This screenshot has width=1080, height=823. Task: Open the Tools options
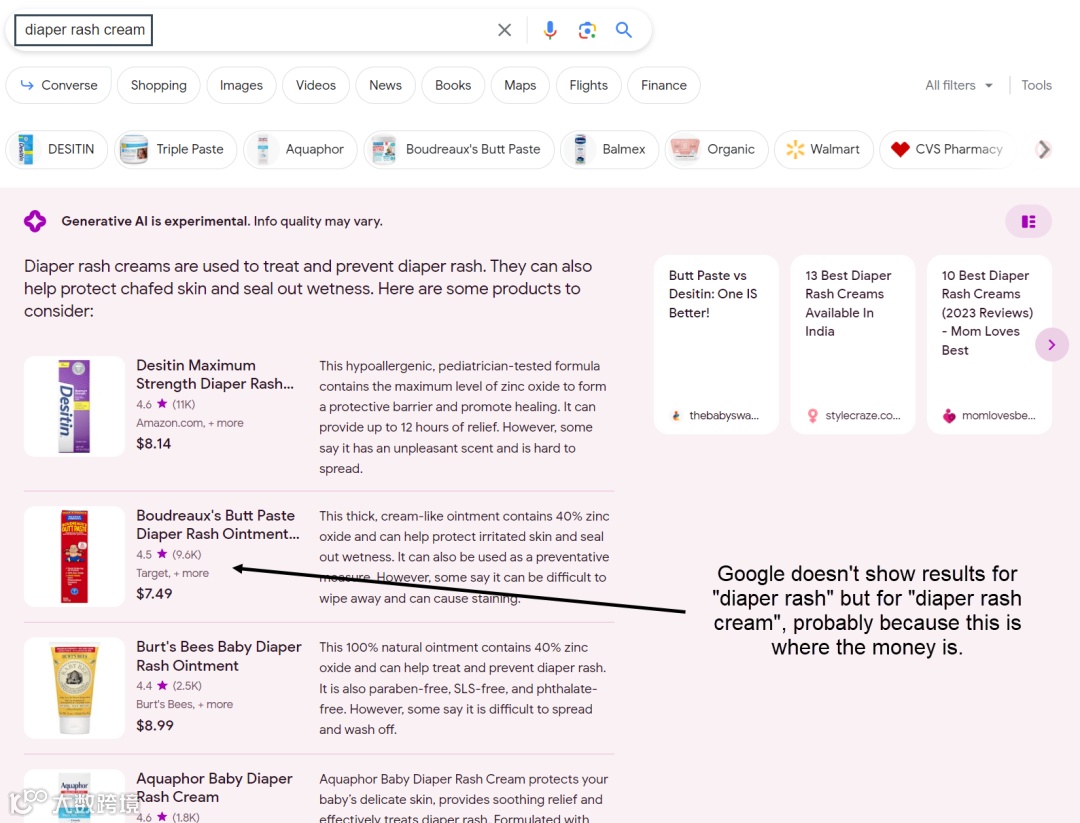click(1036, 85)
